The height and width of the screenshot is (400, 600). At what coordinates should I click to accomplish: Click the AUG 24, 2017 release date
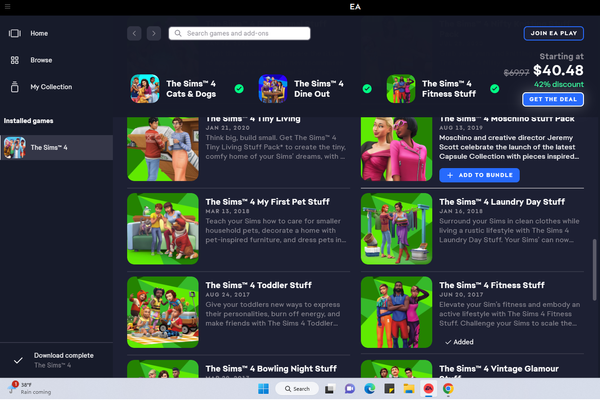[227, 295]
